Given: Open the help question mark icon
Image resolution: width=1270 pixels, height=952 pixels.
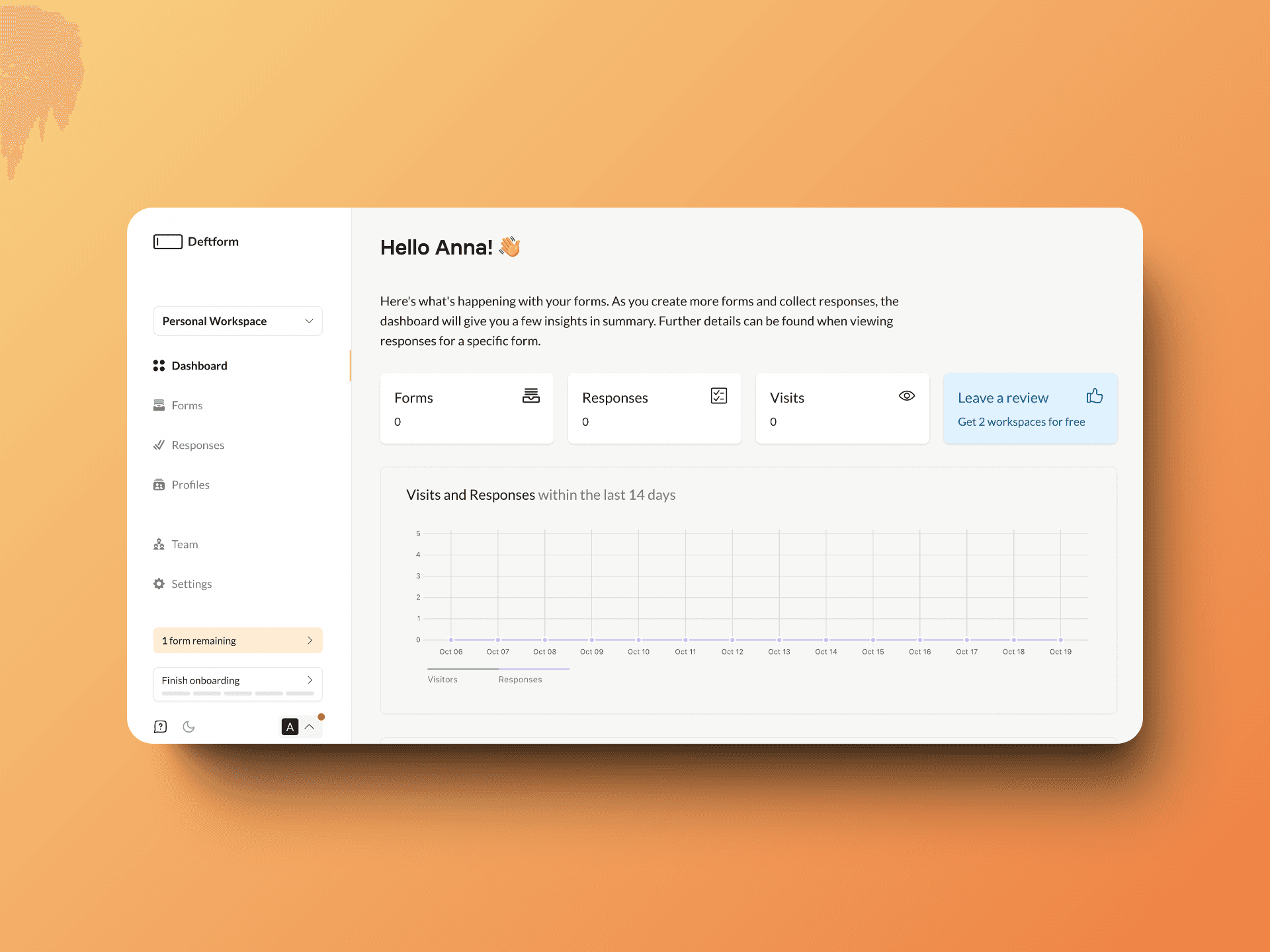Looking at the screenshot, I should tap(160, 727).
